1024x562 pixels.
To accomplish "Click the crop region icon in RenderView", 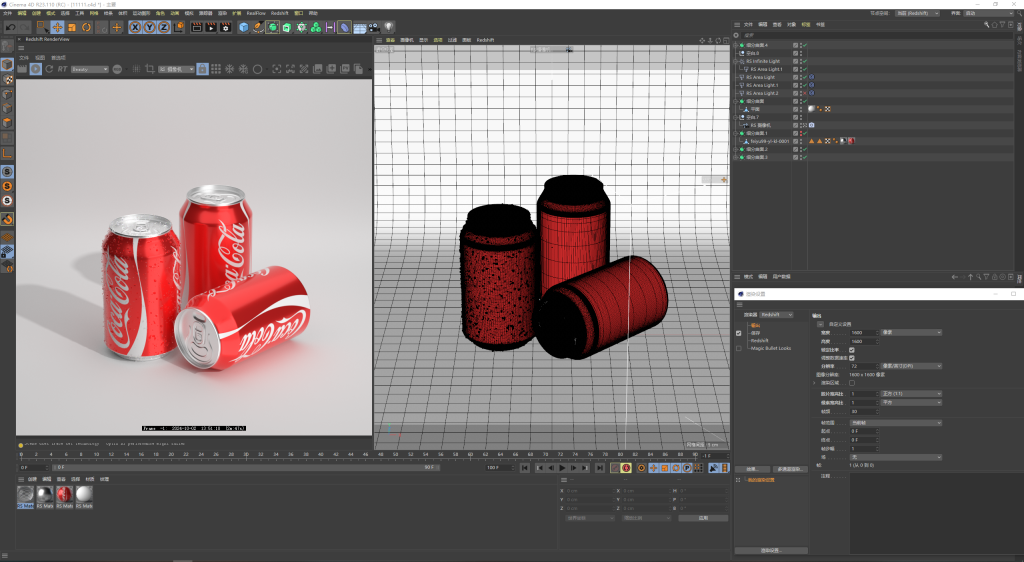I will point(150,69).
